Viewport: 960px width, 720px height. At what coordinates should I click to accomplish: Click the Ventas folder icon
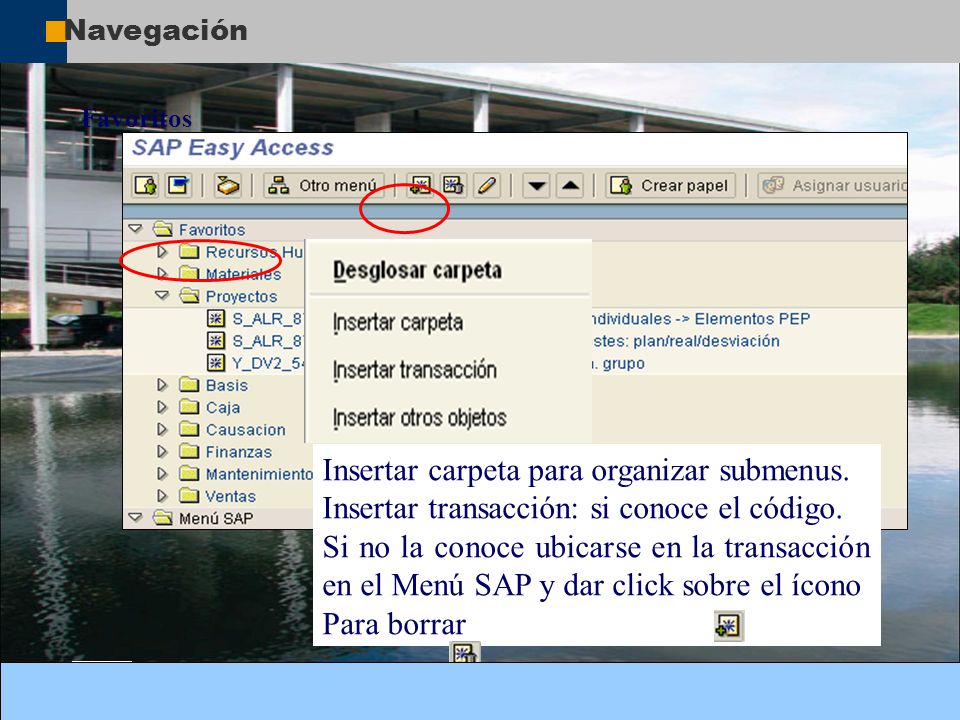click(189, 495)
